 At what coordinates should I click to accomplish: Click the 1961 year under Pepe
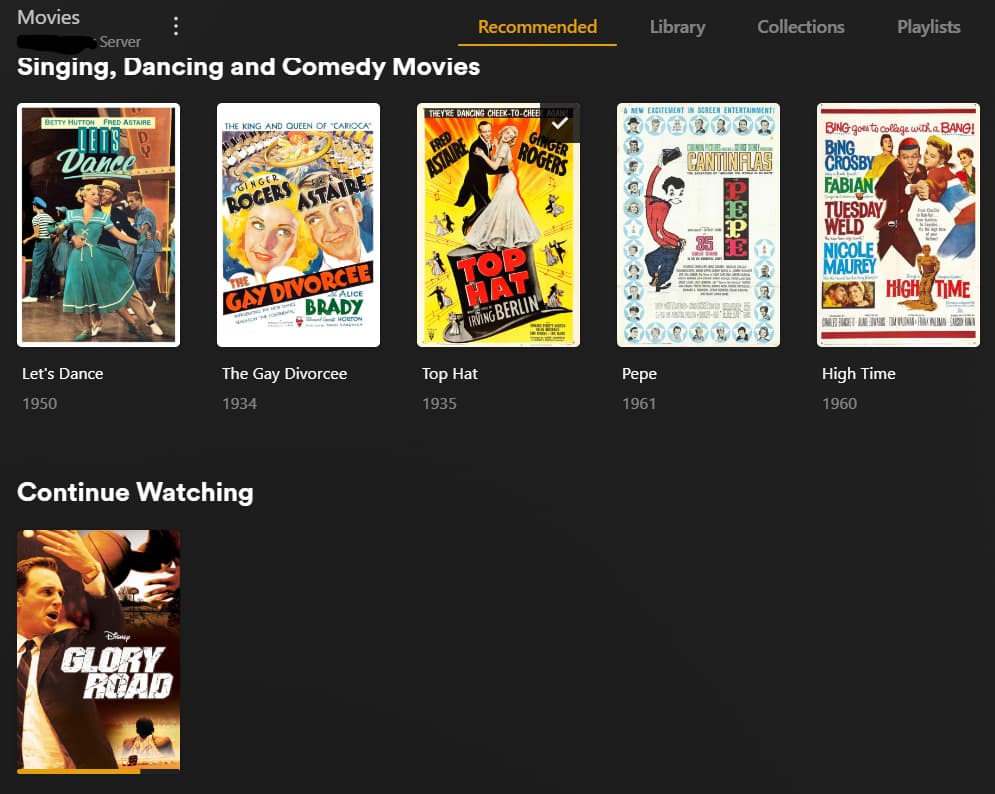pyautogui.click(x=639, y=404)
